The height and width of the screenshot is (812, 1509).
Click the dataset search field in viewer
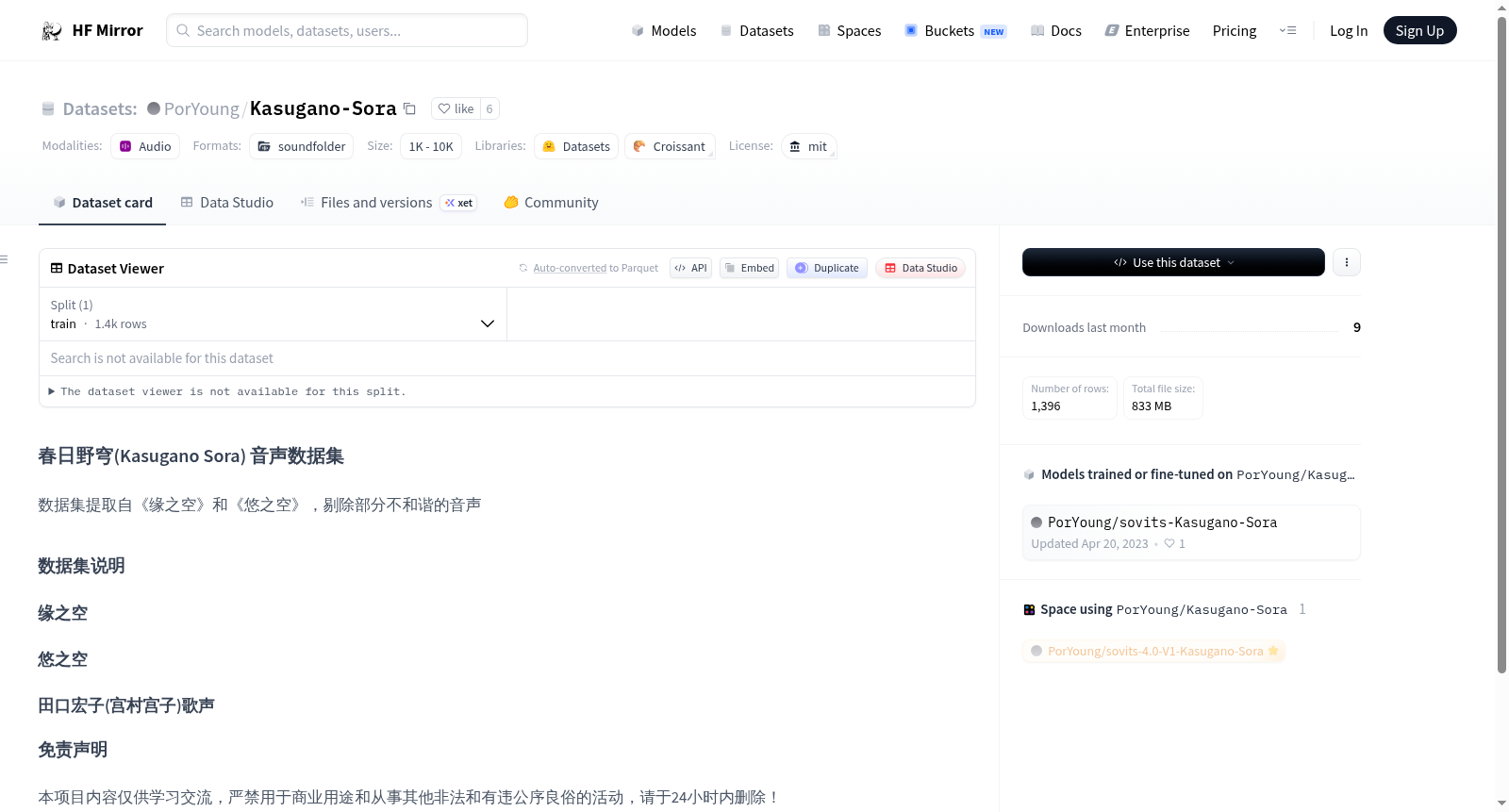tap(507, 358)
